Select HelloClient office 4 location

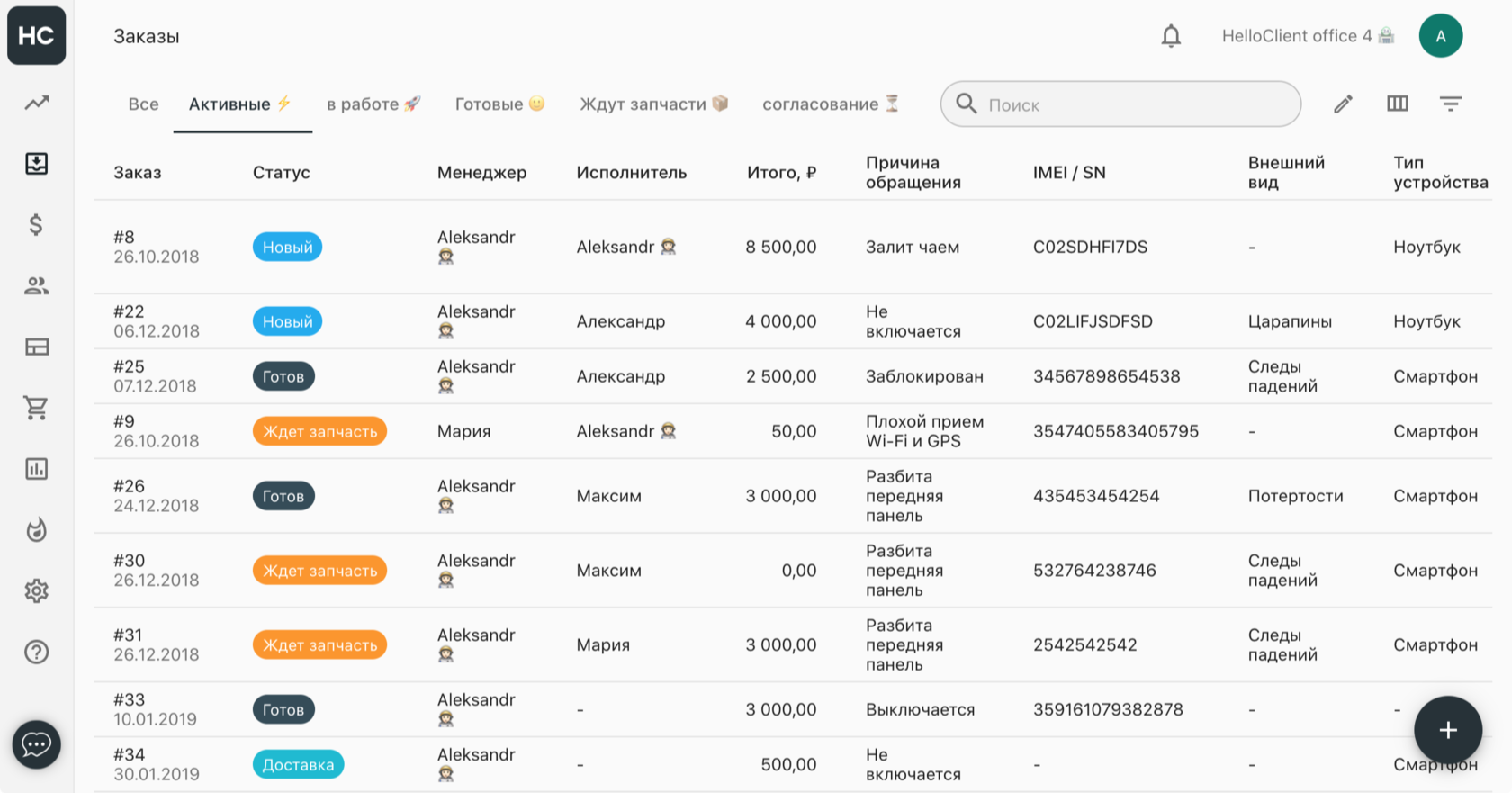[x=1308, y=36]
